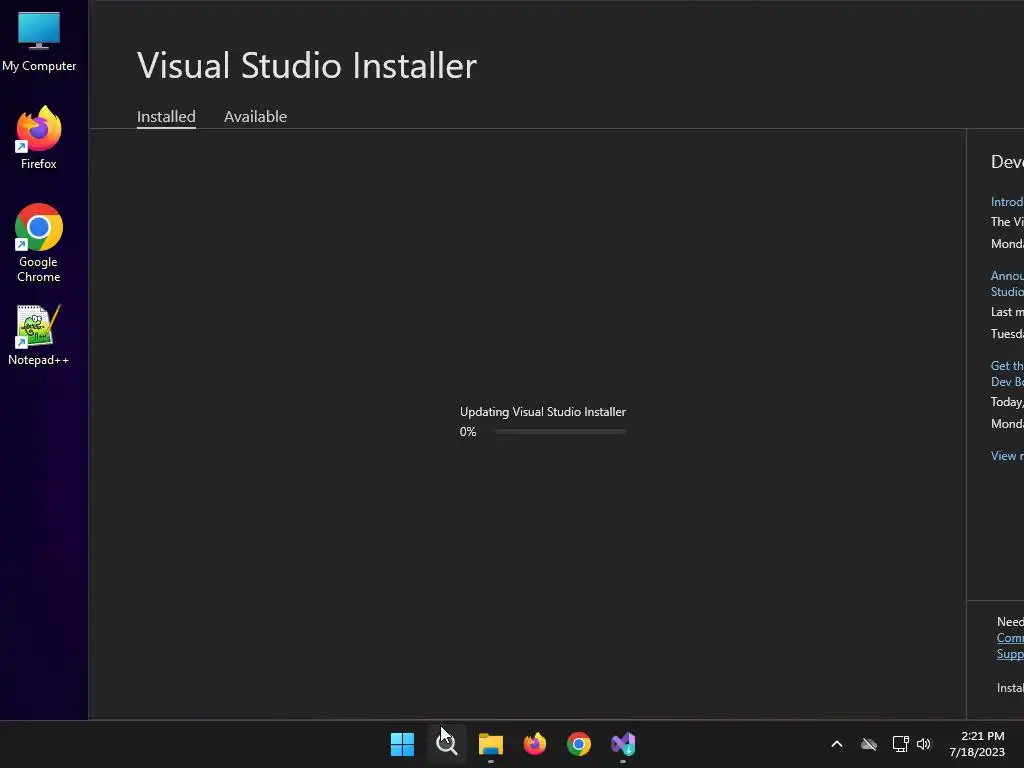Open the OneDrive tray icon
The width and height of the screenshot is (1024, 768).
[869, 744]
